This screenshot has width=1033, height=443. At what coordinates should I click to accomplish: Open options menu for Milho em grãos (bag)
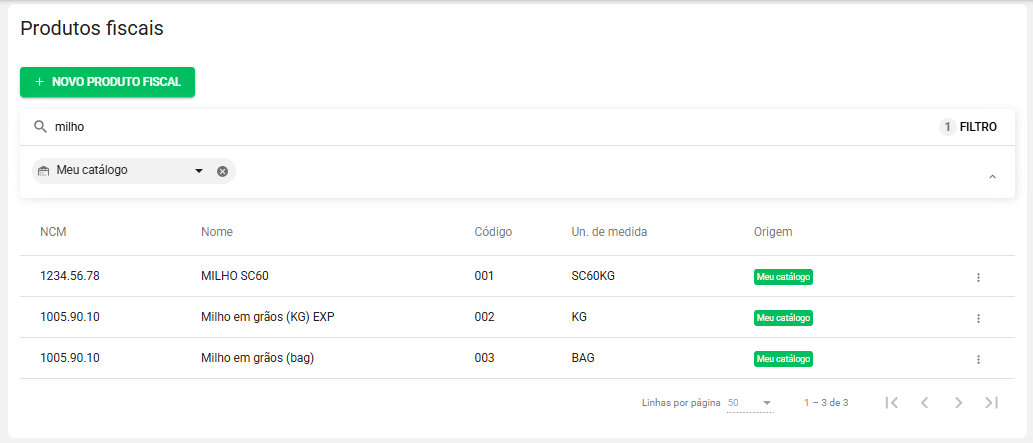[x=978, y=359]
